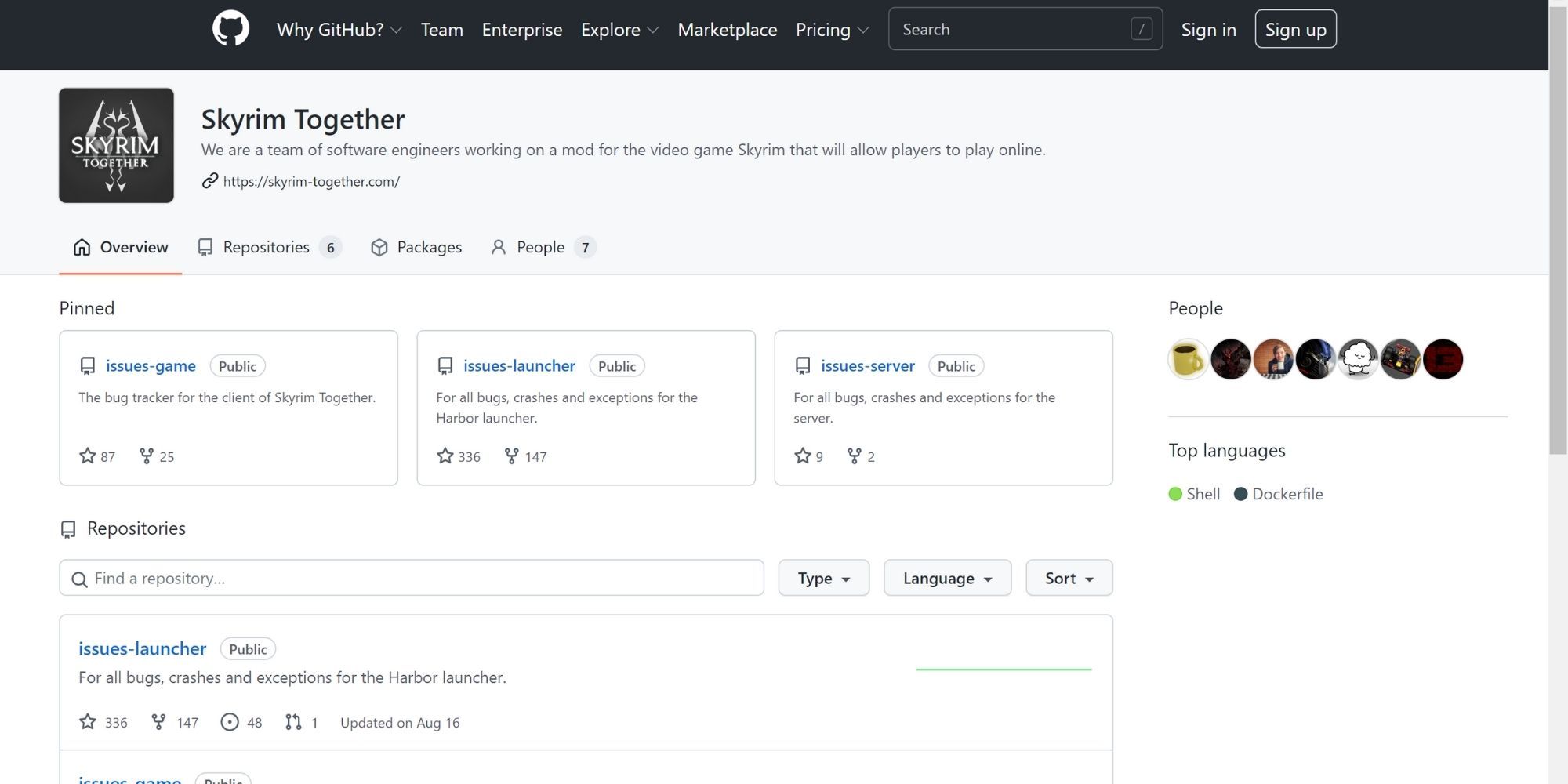The width and height of the screenshot is (1568, 784).
Task: Switch to the Repositories tab
Action: tap(269, 247)
